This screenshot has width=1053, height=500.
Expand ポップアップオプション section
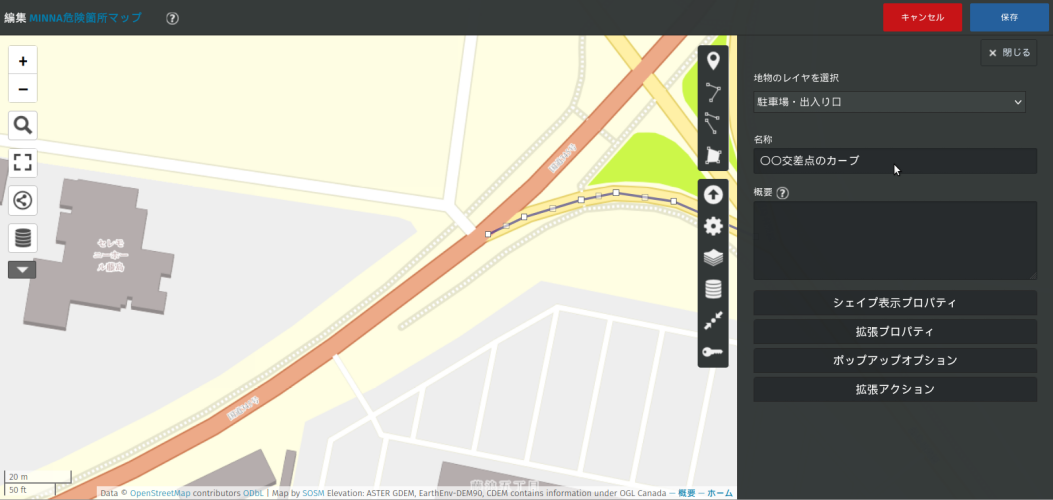coord(894,360)
